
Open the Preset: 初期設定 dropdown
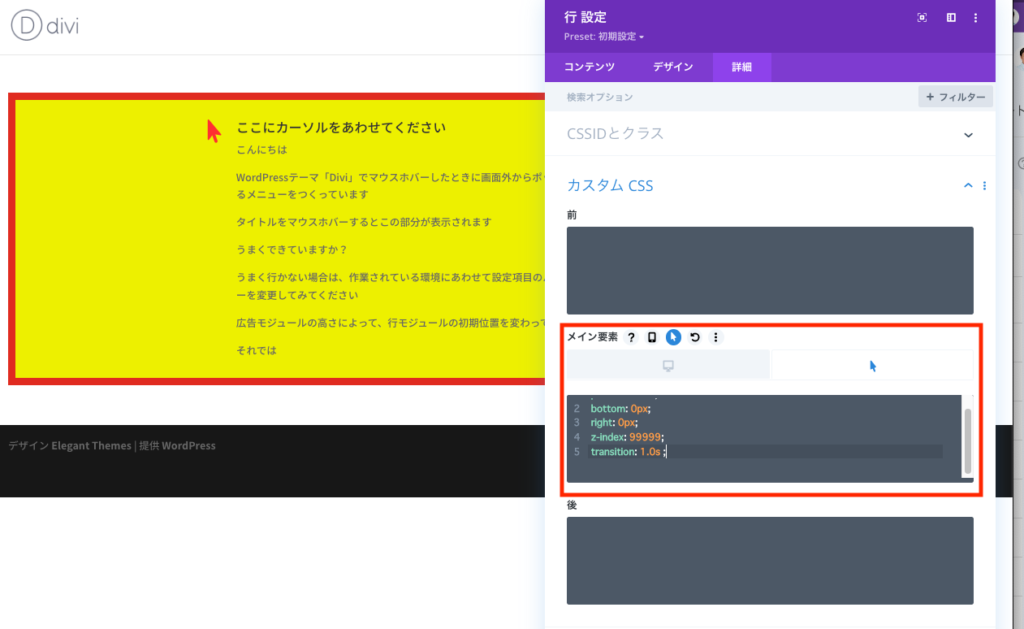tap(605, 37)
